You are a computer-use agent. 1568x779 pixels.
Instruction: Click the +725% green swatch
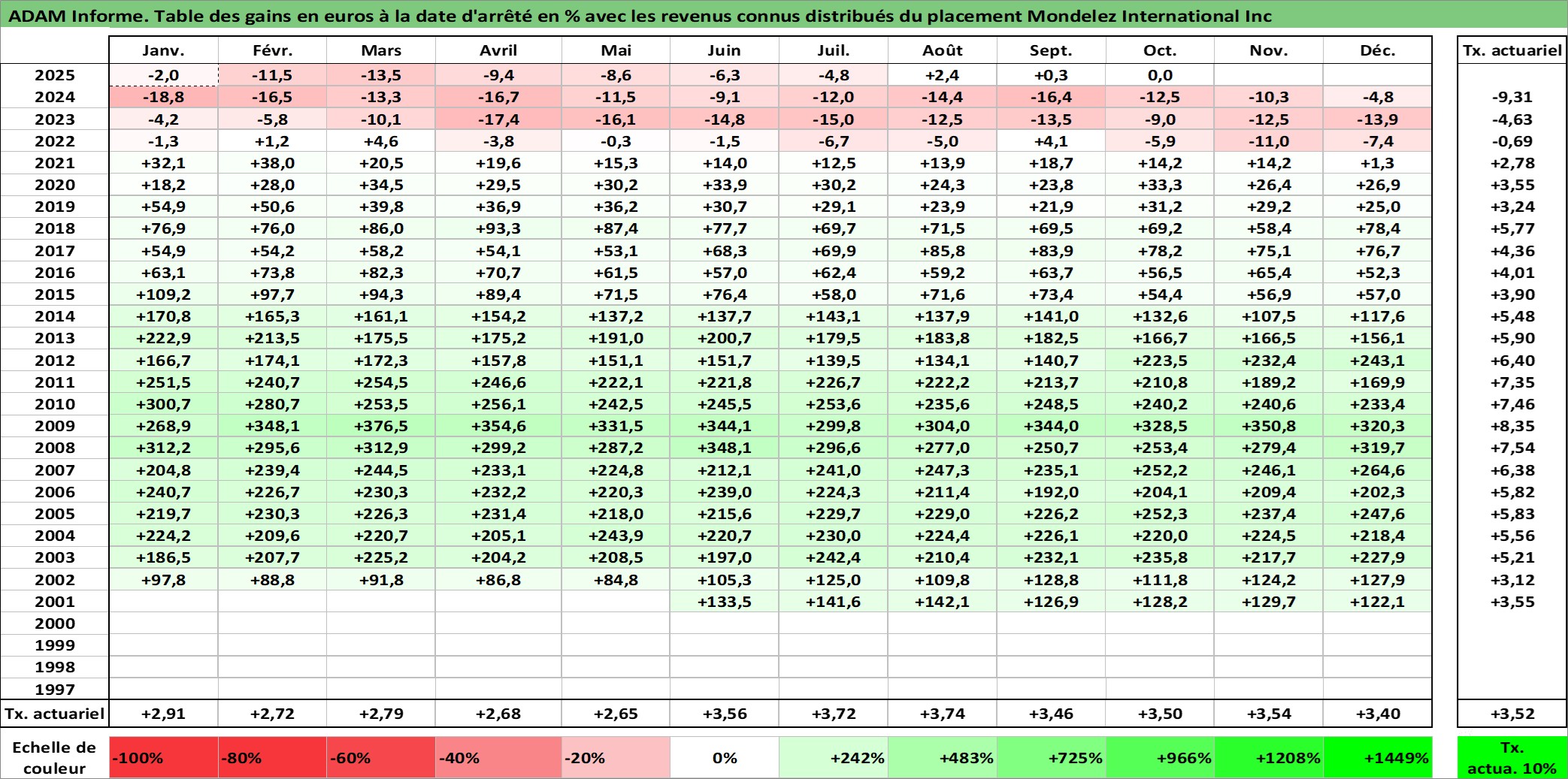coord(1051,757)
